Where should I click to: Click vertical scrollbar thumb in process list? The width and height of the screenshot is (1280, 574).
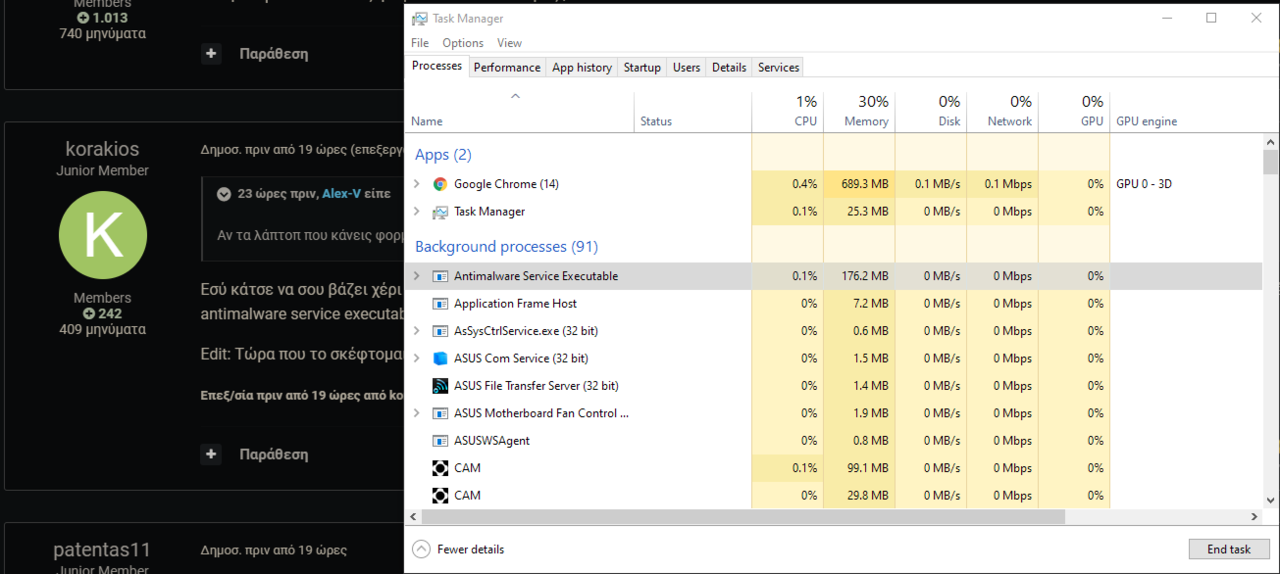click(1270, 162)
